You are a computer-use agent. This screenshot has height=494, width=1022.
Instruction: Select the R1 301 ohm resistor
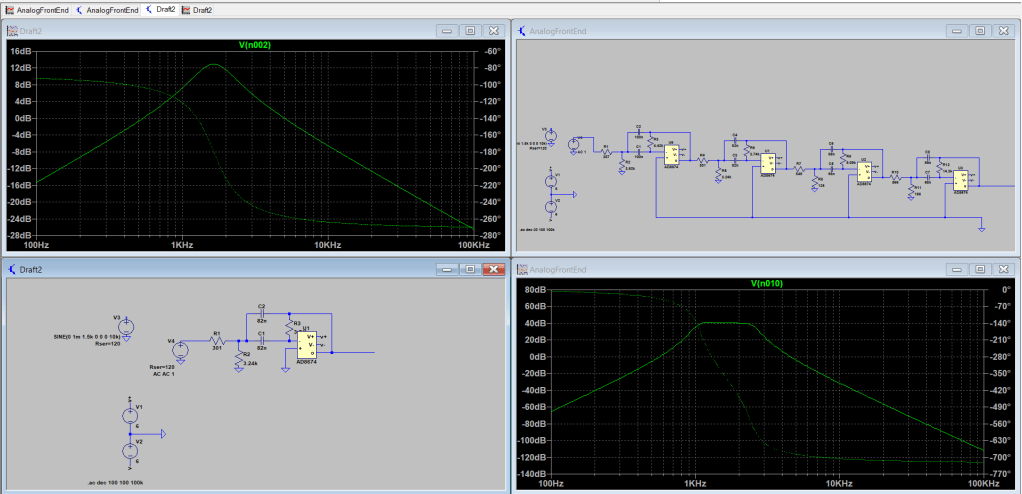coord(215,339)
